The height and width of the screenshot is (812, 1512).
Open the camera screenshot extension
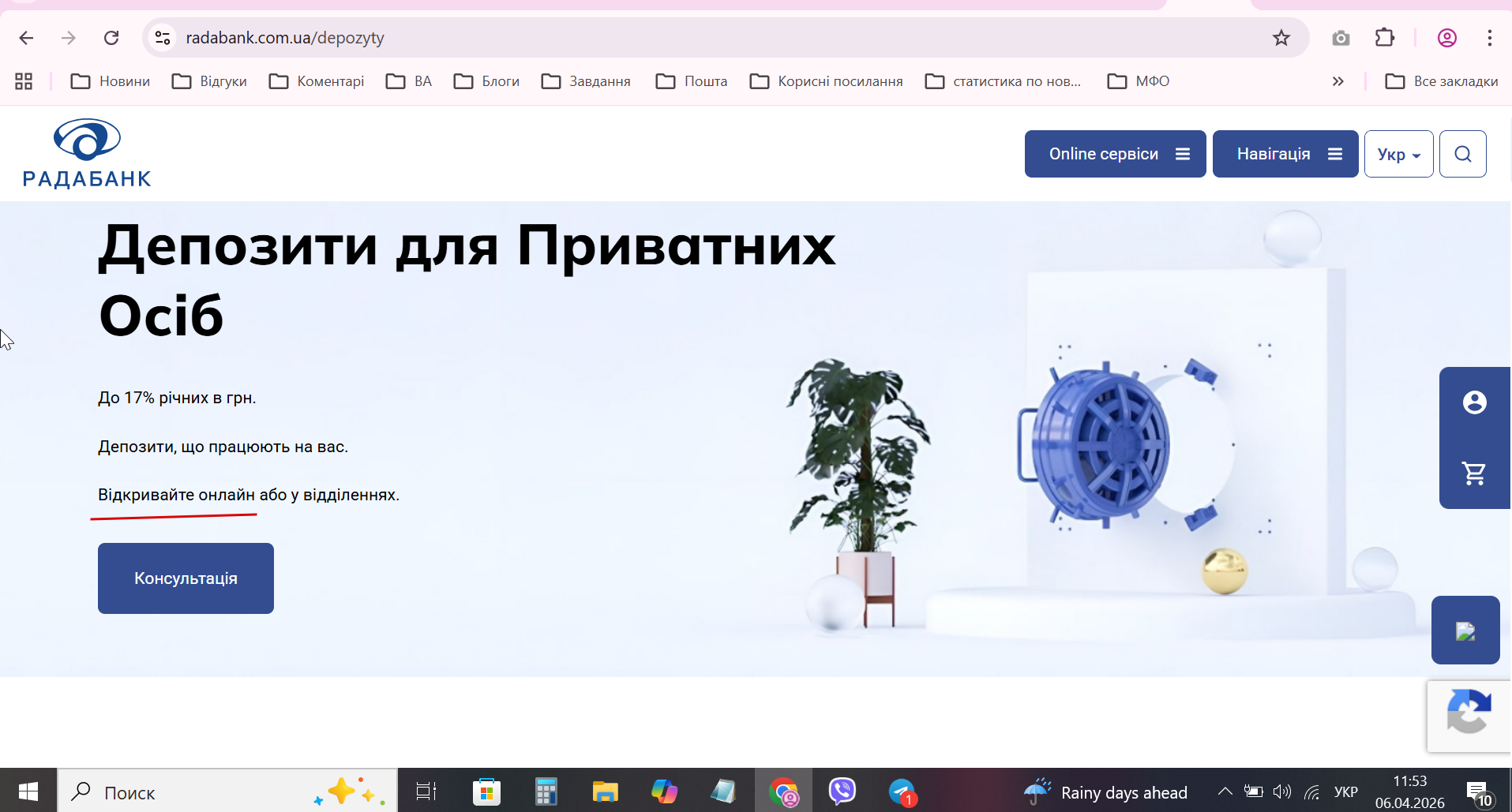click(x=1341, y=38)
